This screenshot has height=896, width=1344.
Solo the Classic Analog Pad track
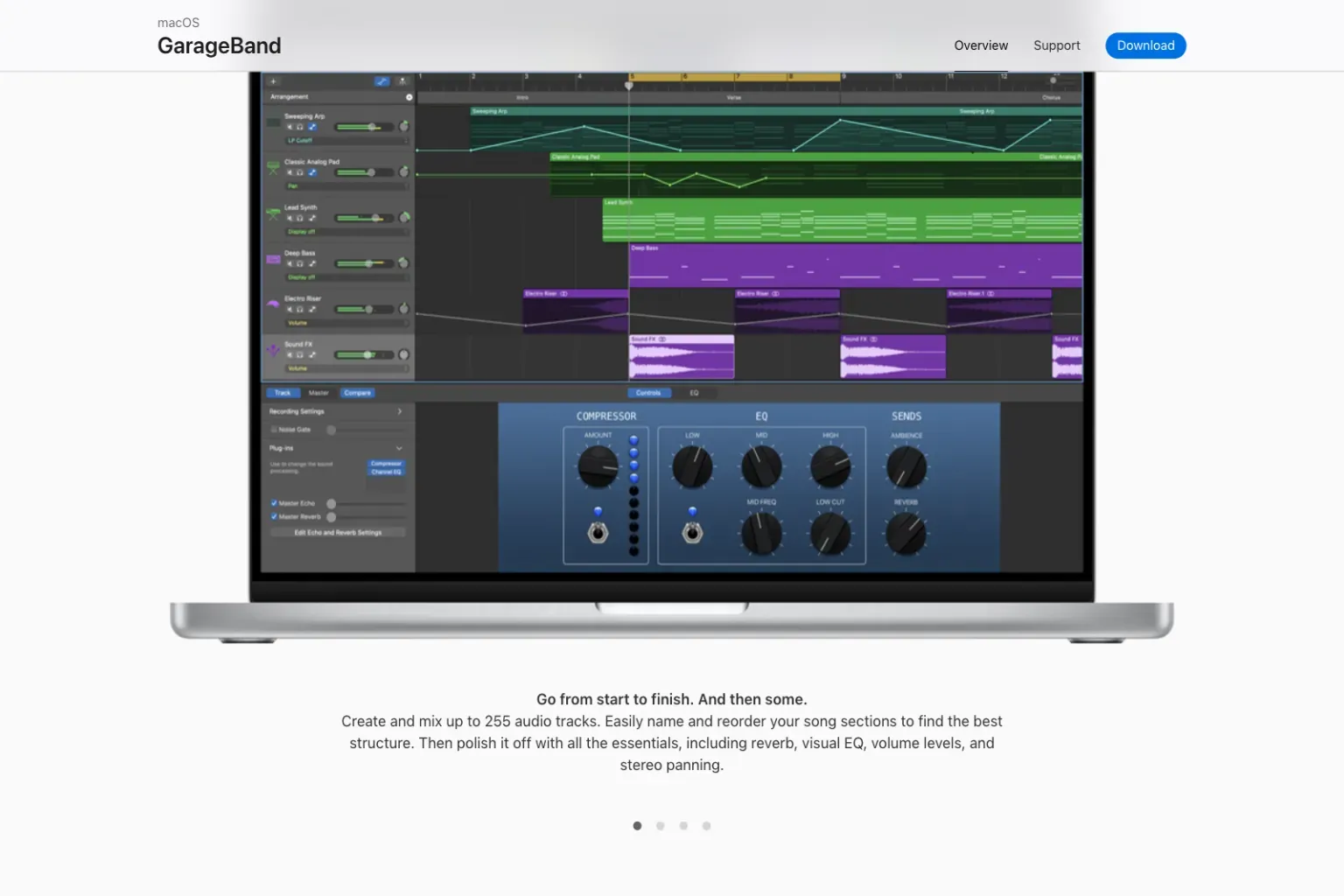click(x=300, y=172)
